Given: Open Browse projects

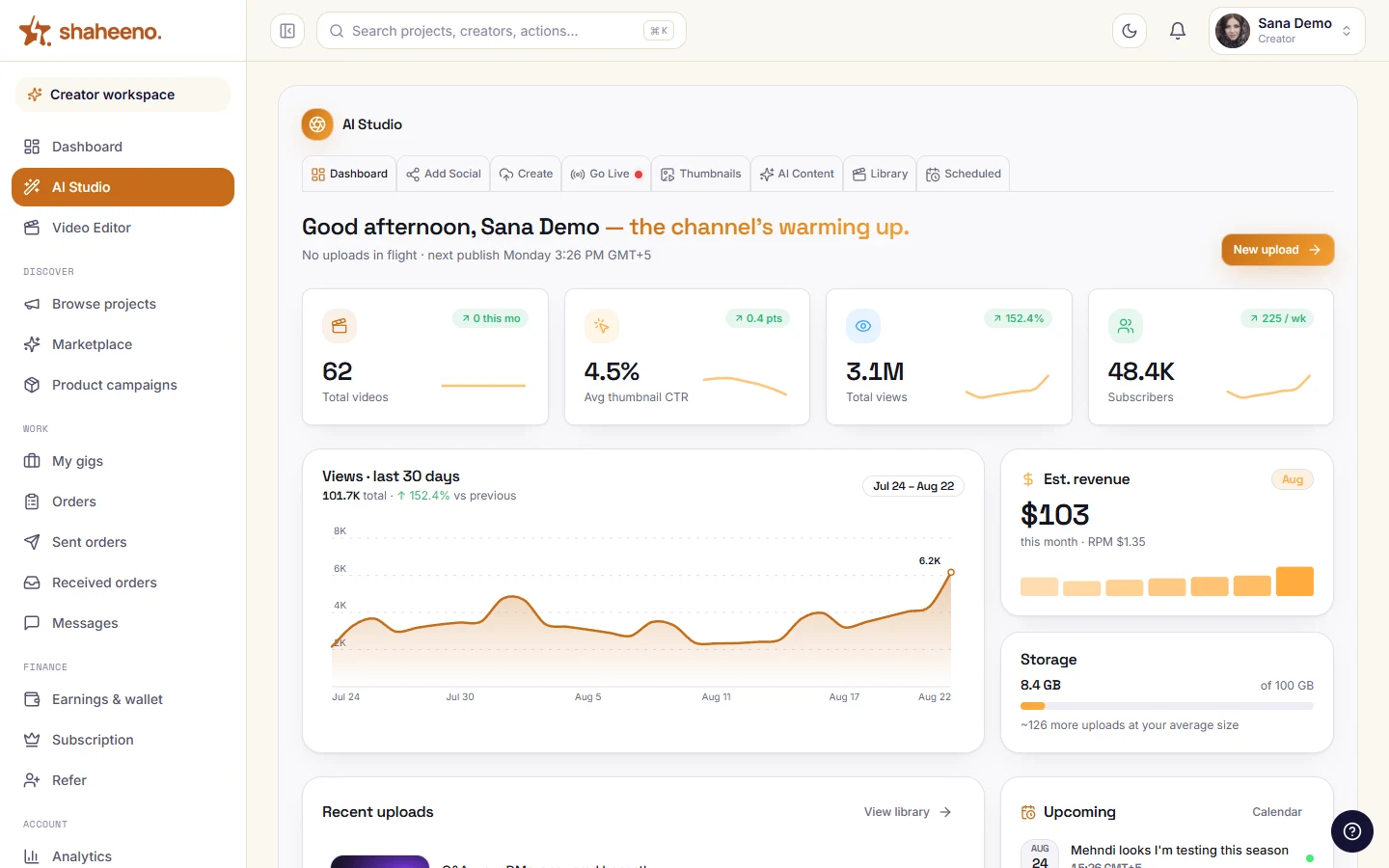Looking at the screenshot, I should 123,304.
